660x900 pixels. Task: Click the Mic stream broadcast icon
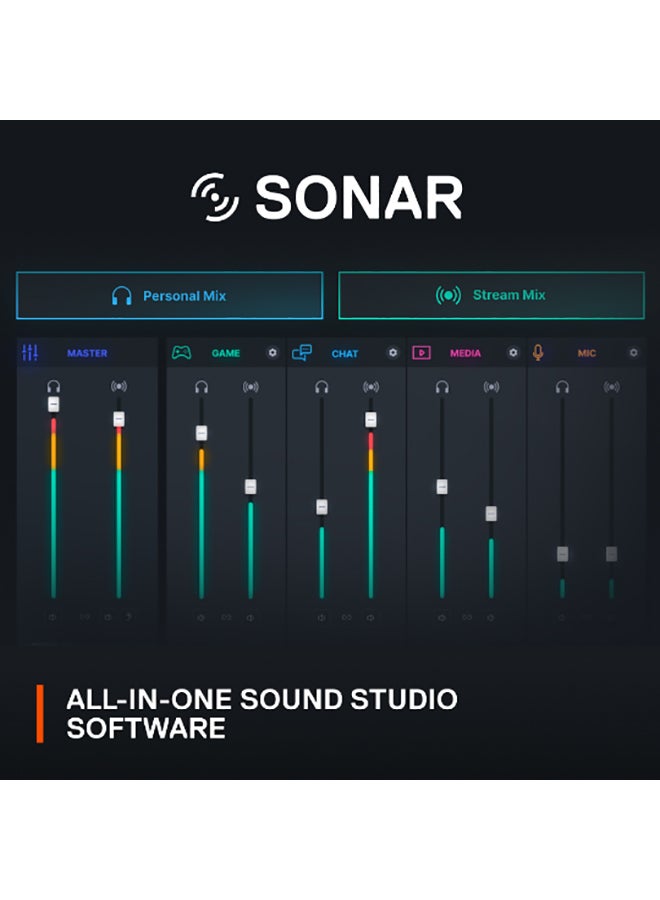click(612, 387)
